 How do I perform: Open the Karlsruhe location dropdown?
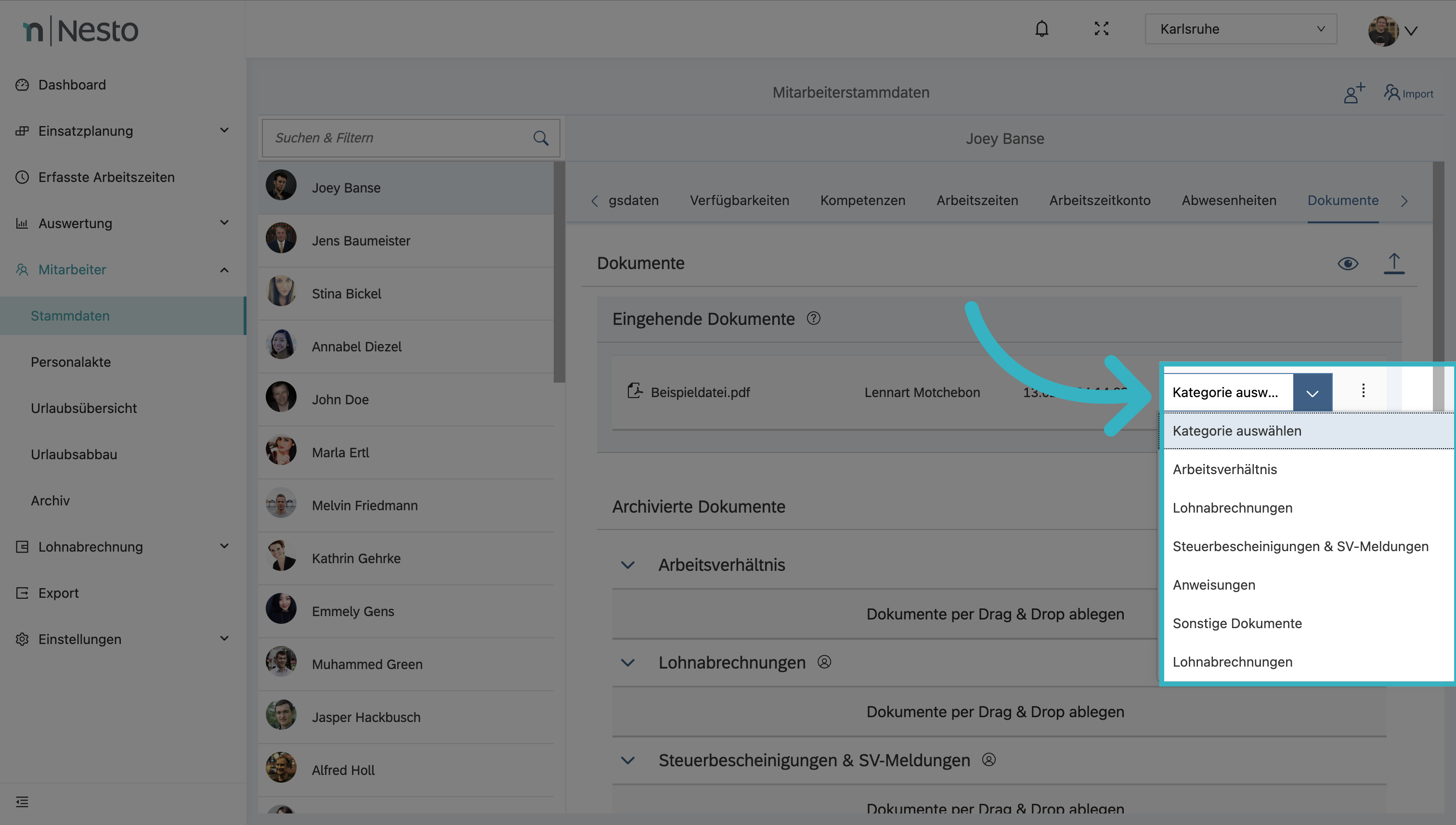1240,29
